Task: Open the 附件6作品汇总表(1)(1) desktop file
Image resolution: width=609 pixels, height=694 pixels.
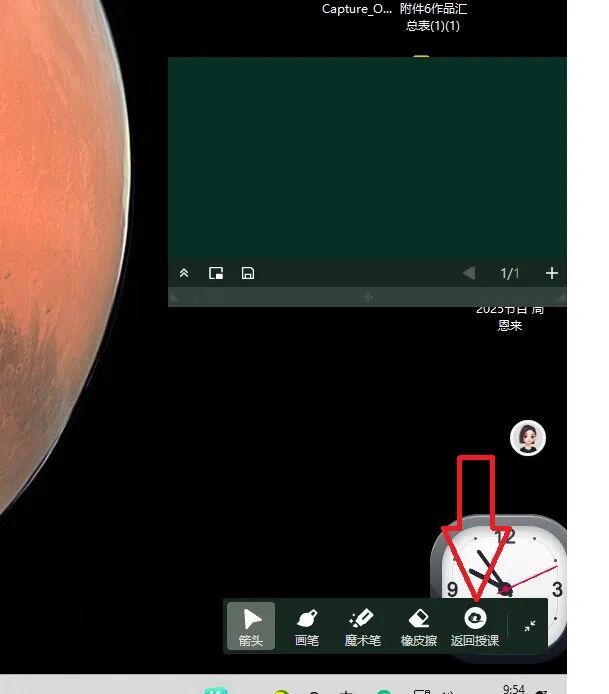Action: pyautogui.click(x=433, y=17)
